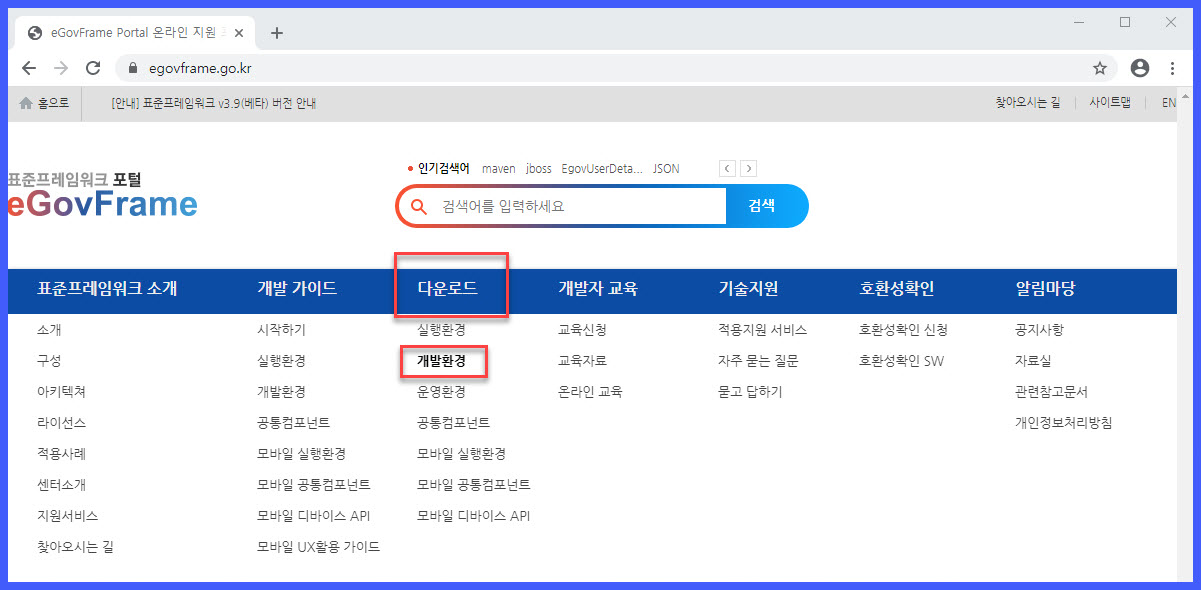Open 아키텍쳐 link
The image size is (1201, 590).
tap(61, 392)
